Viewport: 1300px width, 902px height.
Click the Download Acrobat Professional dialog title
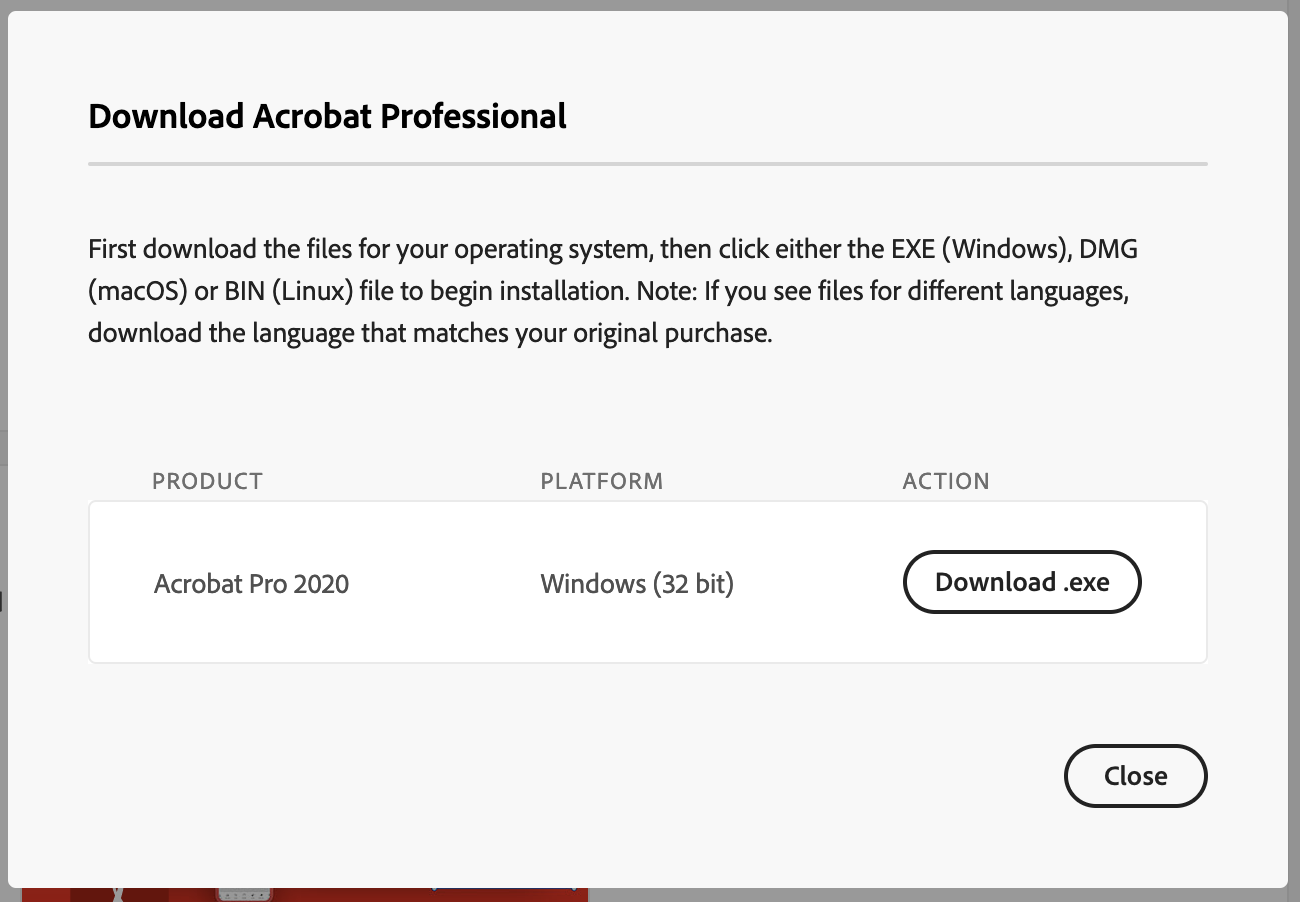[328, 116]
